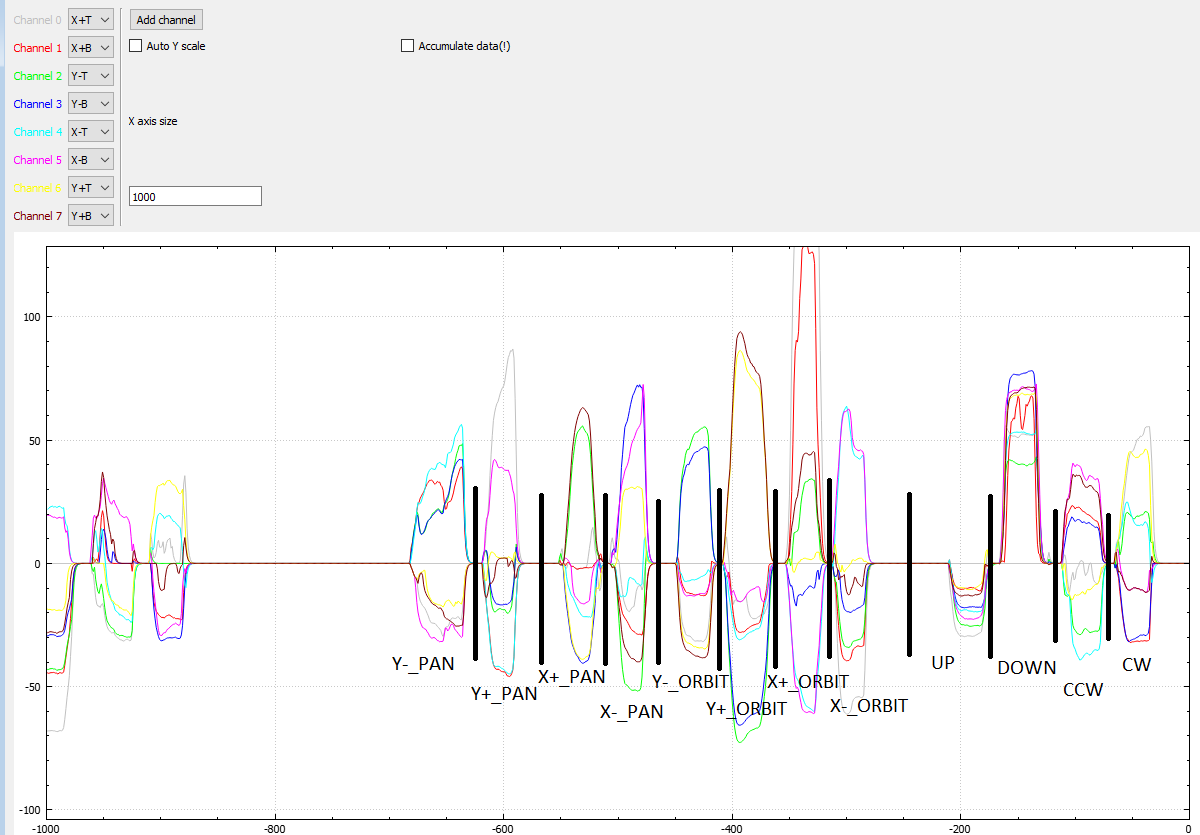
Task: Expand the Channel 4 X-T dropdown
Action: pos(90,131)
